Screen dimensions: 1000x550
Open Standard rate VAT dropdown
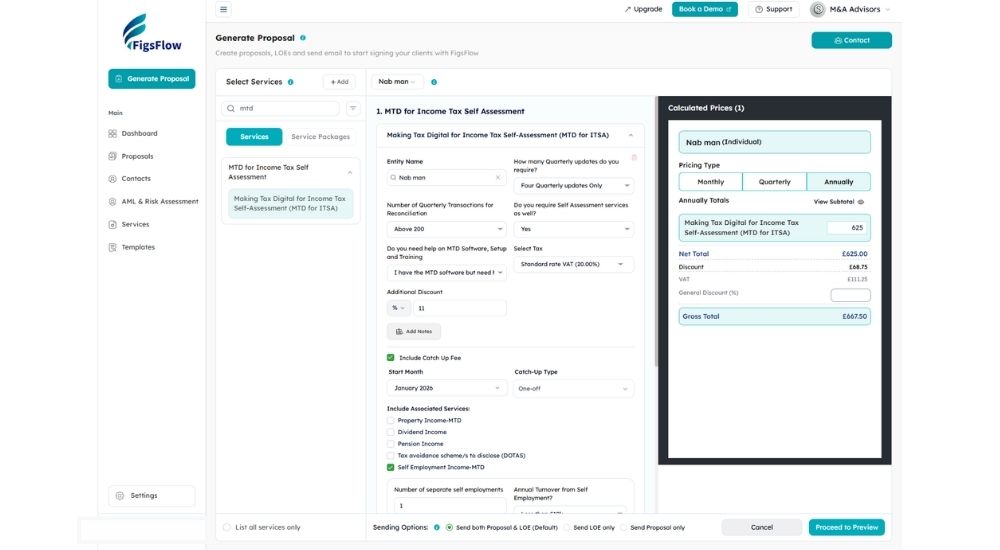click(574, 264)
